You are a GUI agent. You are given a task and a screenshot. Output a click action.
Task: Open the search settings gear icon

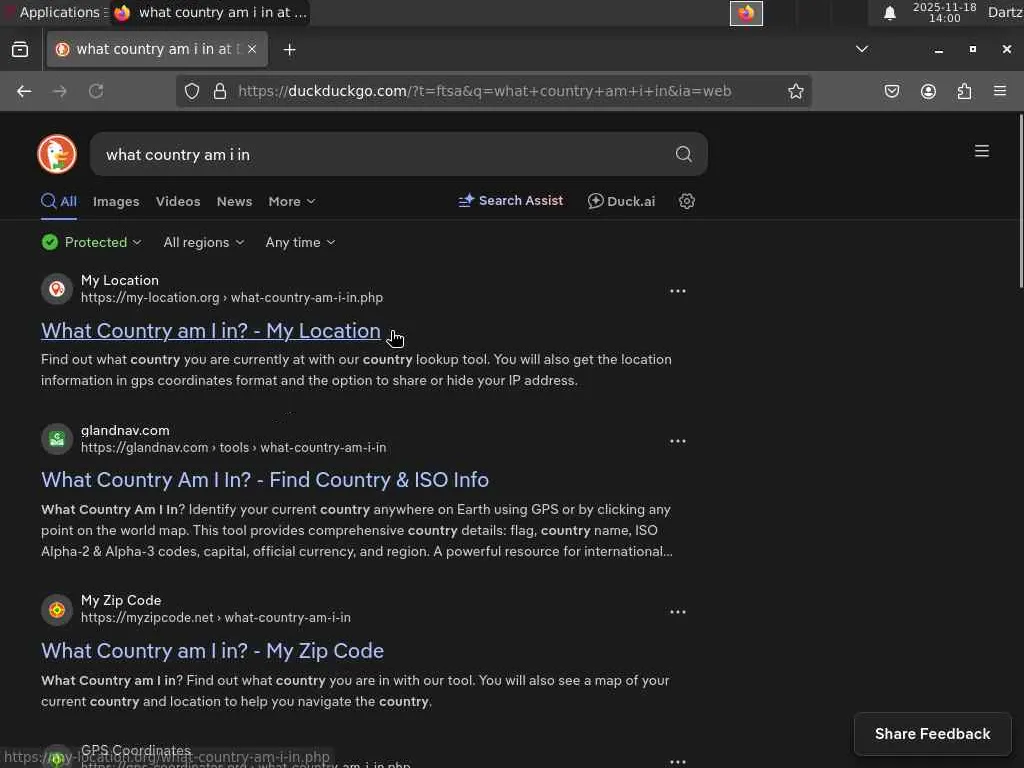(x=687, y=201)
